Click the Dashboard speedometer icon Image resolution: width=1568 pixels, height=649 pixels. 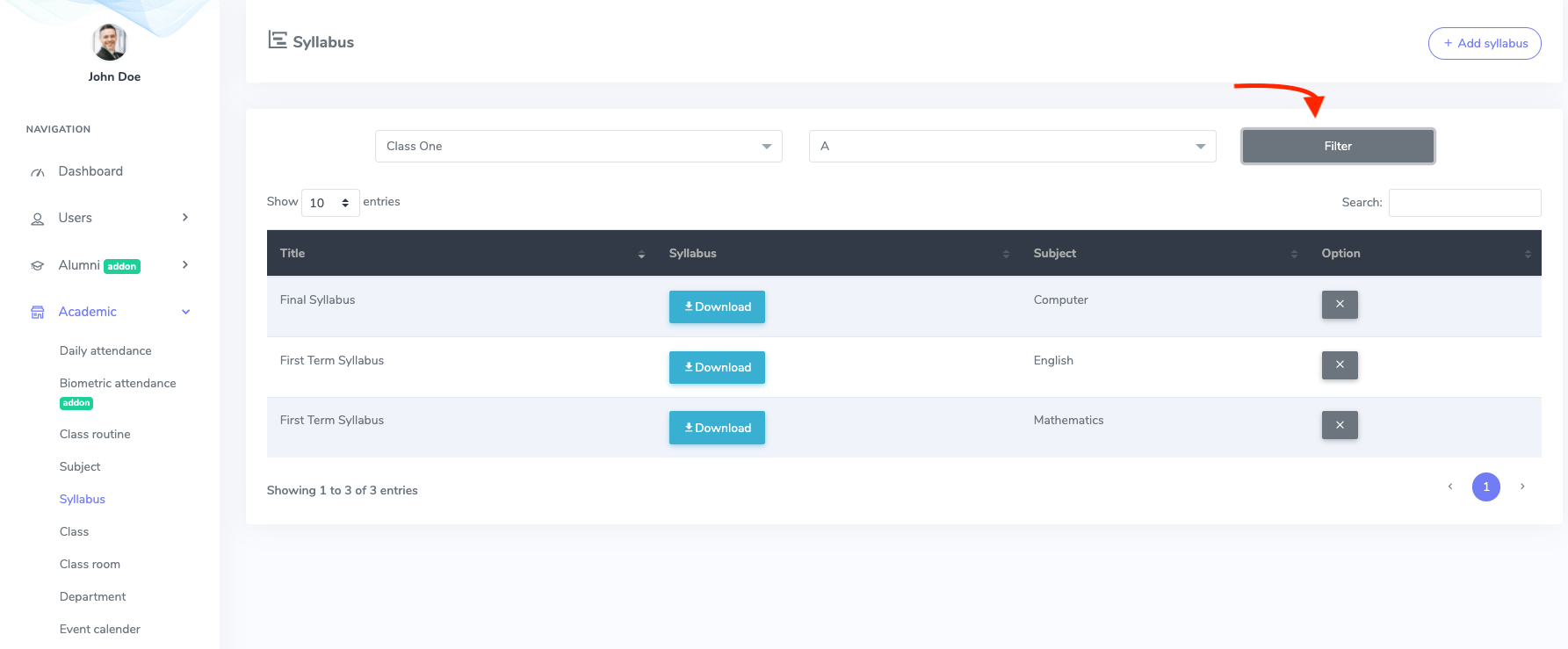(x=38, y=172)
